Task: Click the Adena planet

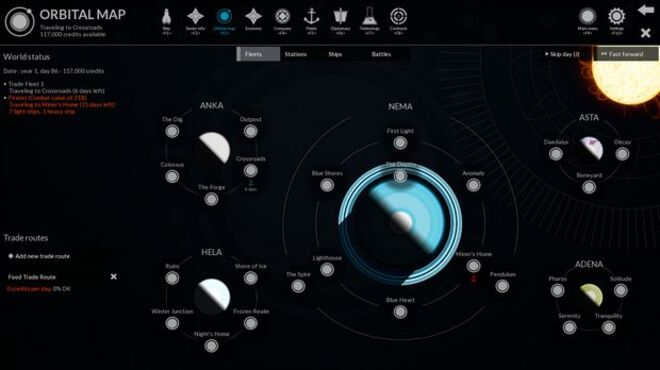Action: (x=590, y=295)
